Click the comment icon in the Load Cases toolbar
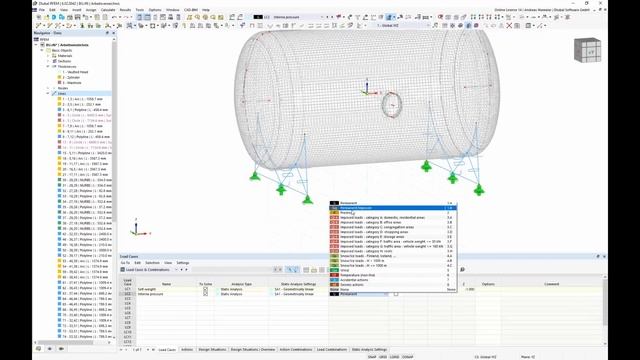This screenshot has height=360, width=640. click(462, 269)
